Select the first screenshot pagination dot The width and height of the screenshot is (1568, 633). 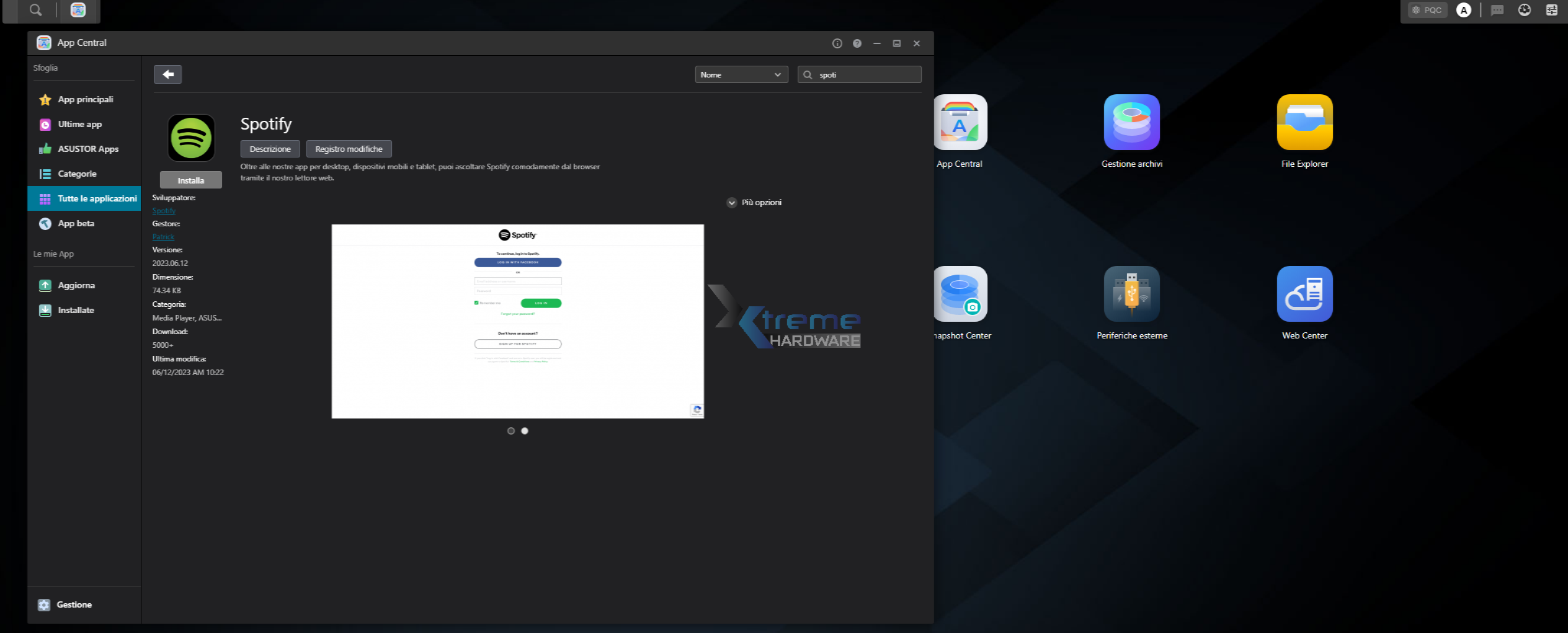pyautogui.click(x=511, y=431)
